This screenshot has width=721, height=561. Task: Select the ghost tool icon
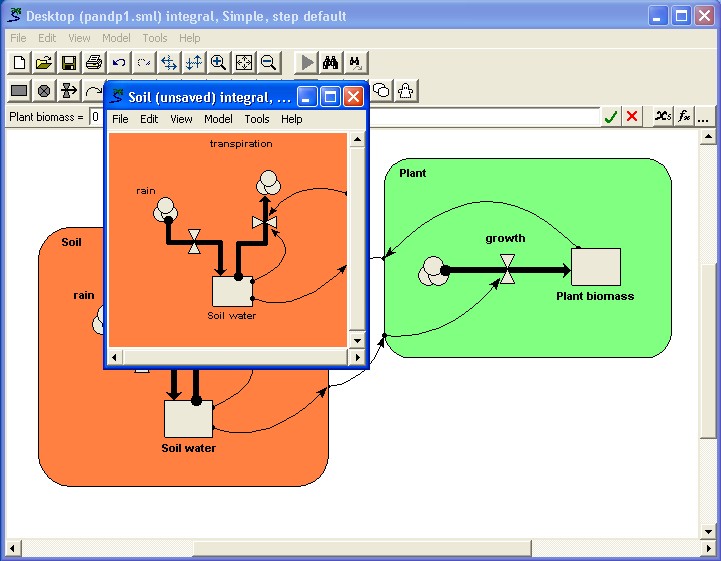[406, 91]
